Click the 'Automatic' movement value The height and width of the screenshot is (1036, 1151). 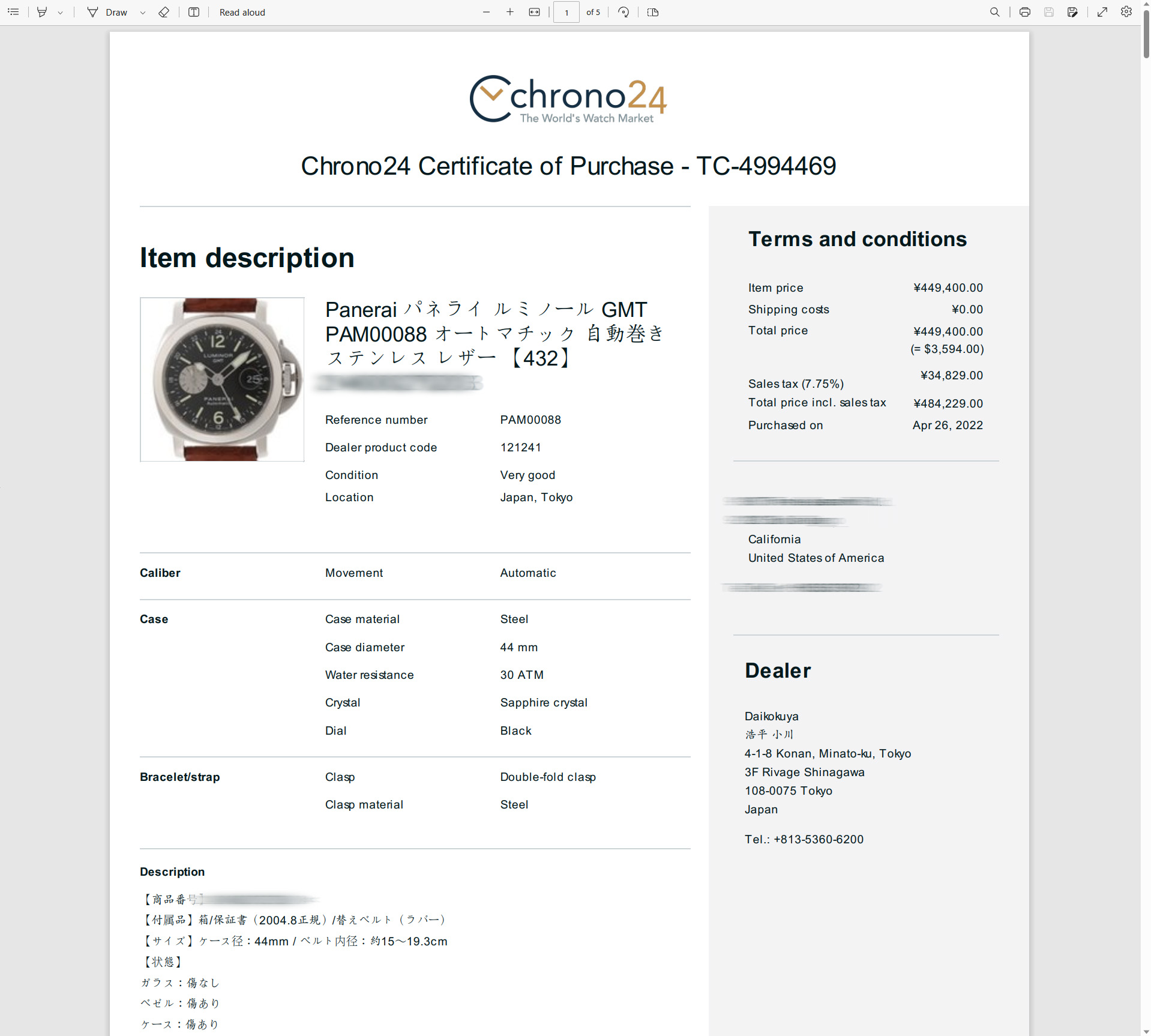click(528, 573)
